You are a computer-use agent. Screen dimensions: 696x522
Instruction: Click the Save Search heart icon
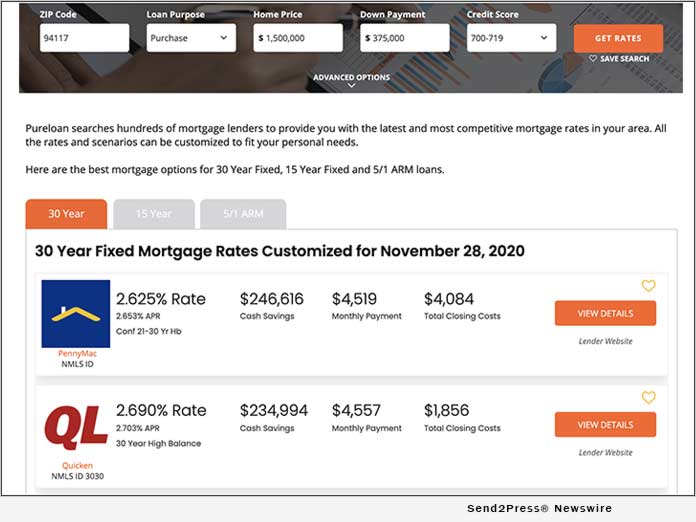593,59
